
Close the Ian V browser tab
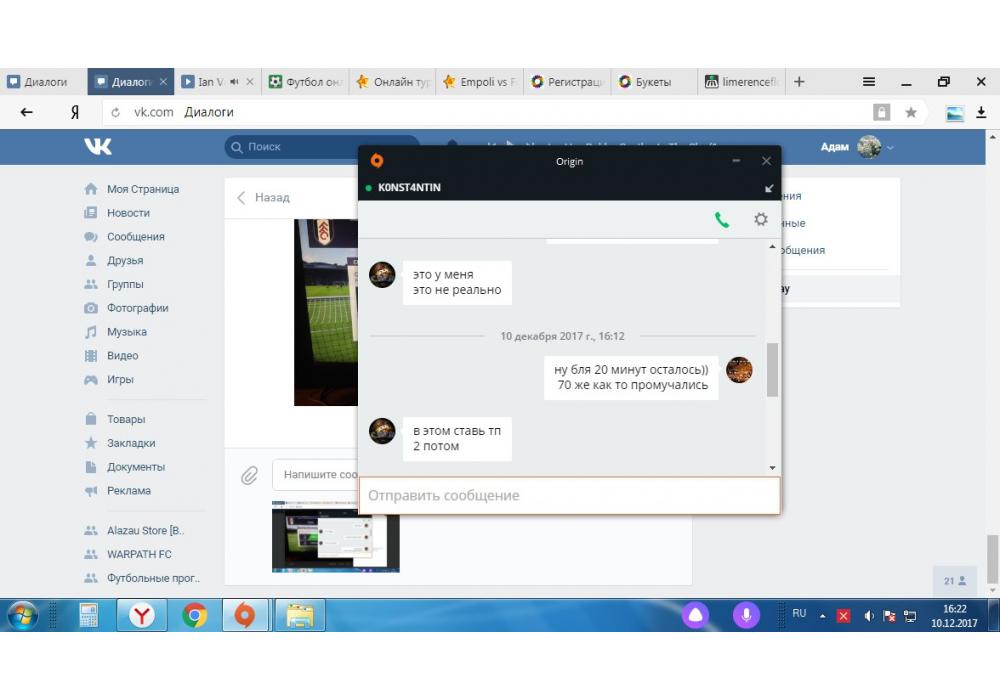coord(250,82)
